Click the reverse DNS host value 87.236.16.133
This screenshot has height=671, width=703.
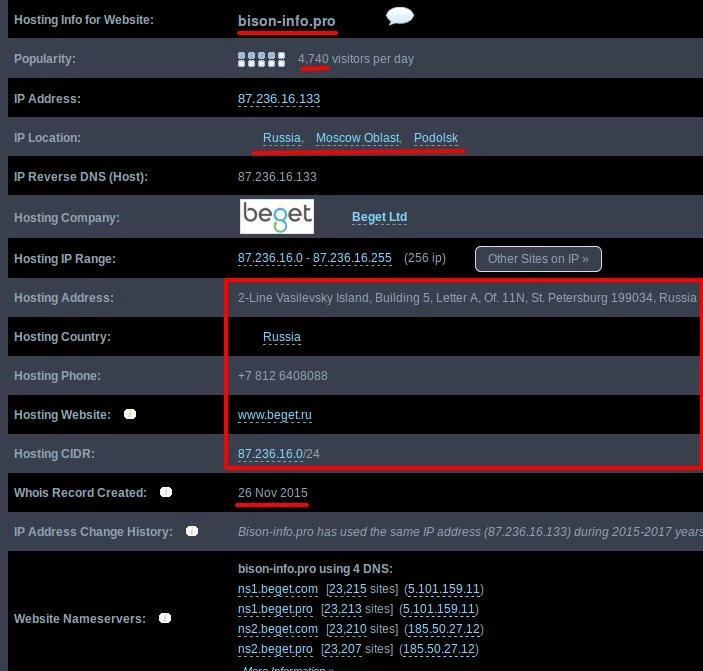tap(277, 177)
